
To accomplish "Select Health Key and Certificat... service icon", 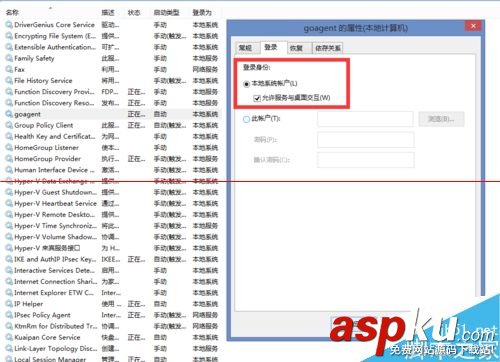I will [9, 136].
